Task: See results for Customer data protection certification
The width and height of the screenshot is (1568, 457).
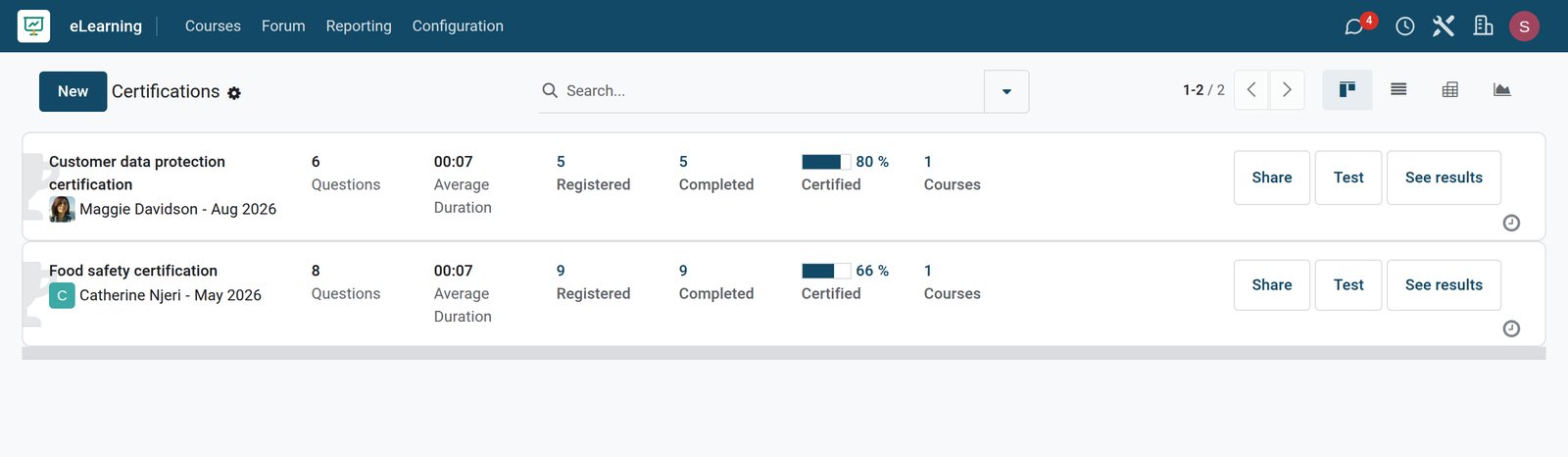Action: 1444,178
